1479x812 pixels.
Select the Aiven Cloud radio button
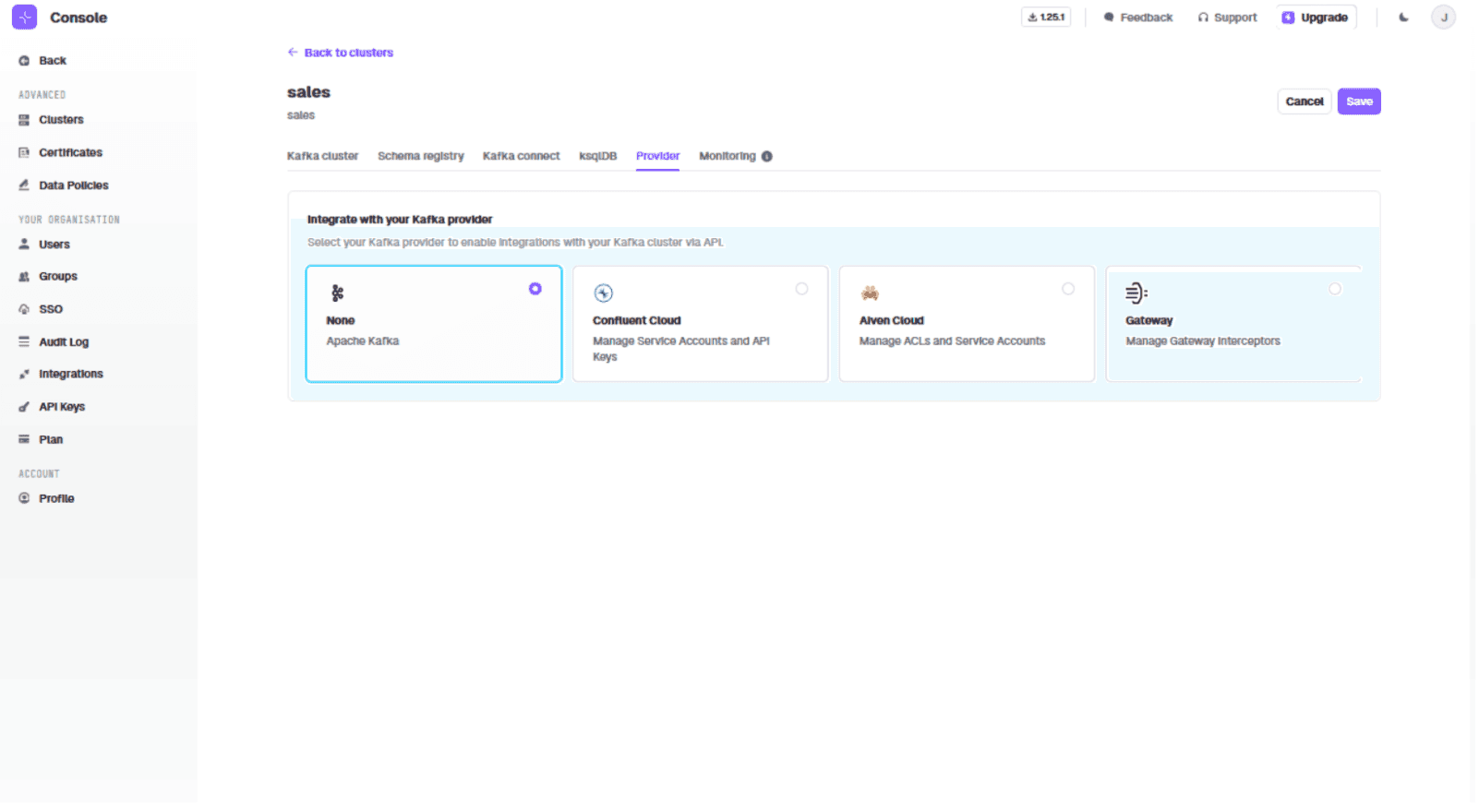[1067, 290]
